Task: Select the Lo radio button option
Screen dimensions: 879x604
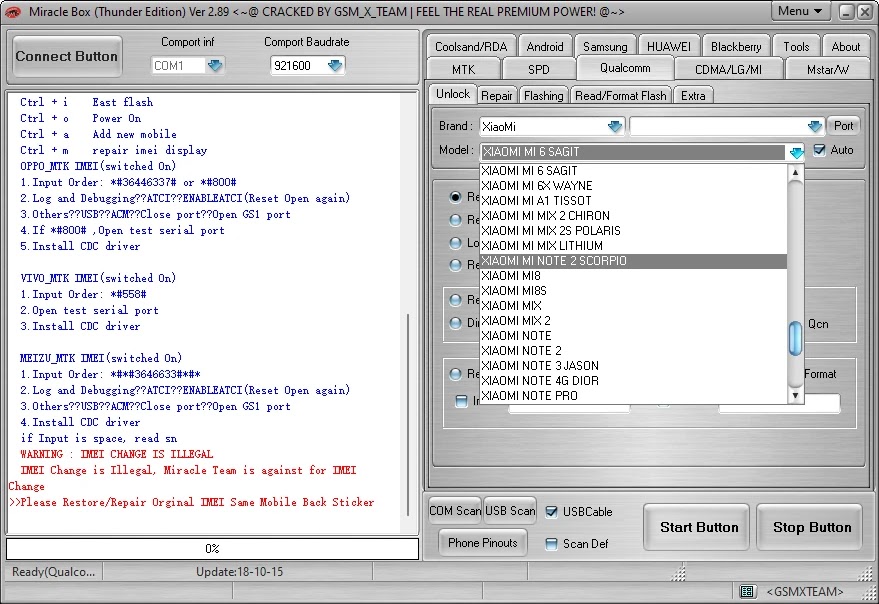Action: 455,242
